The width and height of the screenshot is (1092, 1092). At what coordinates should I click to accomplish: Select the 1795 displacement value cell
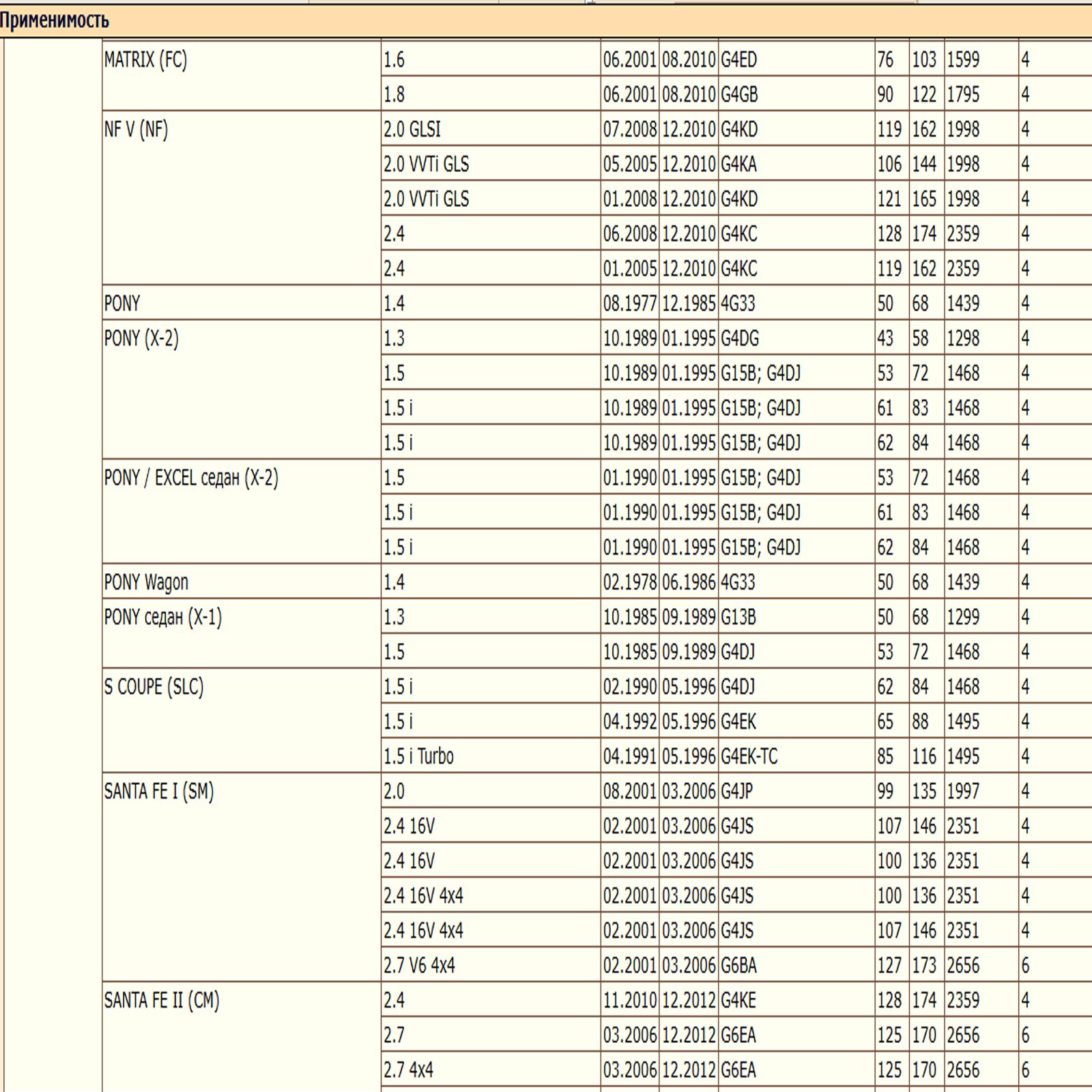click(x=962, y=95)
